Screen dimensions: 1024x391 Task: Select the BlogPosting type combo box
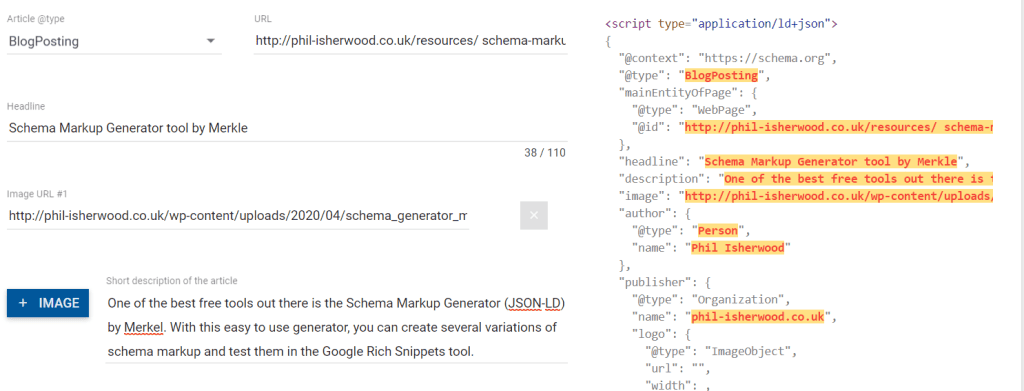point(114,42)
